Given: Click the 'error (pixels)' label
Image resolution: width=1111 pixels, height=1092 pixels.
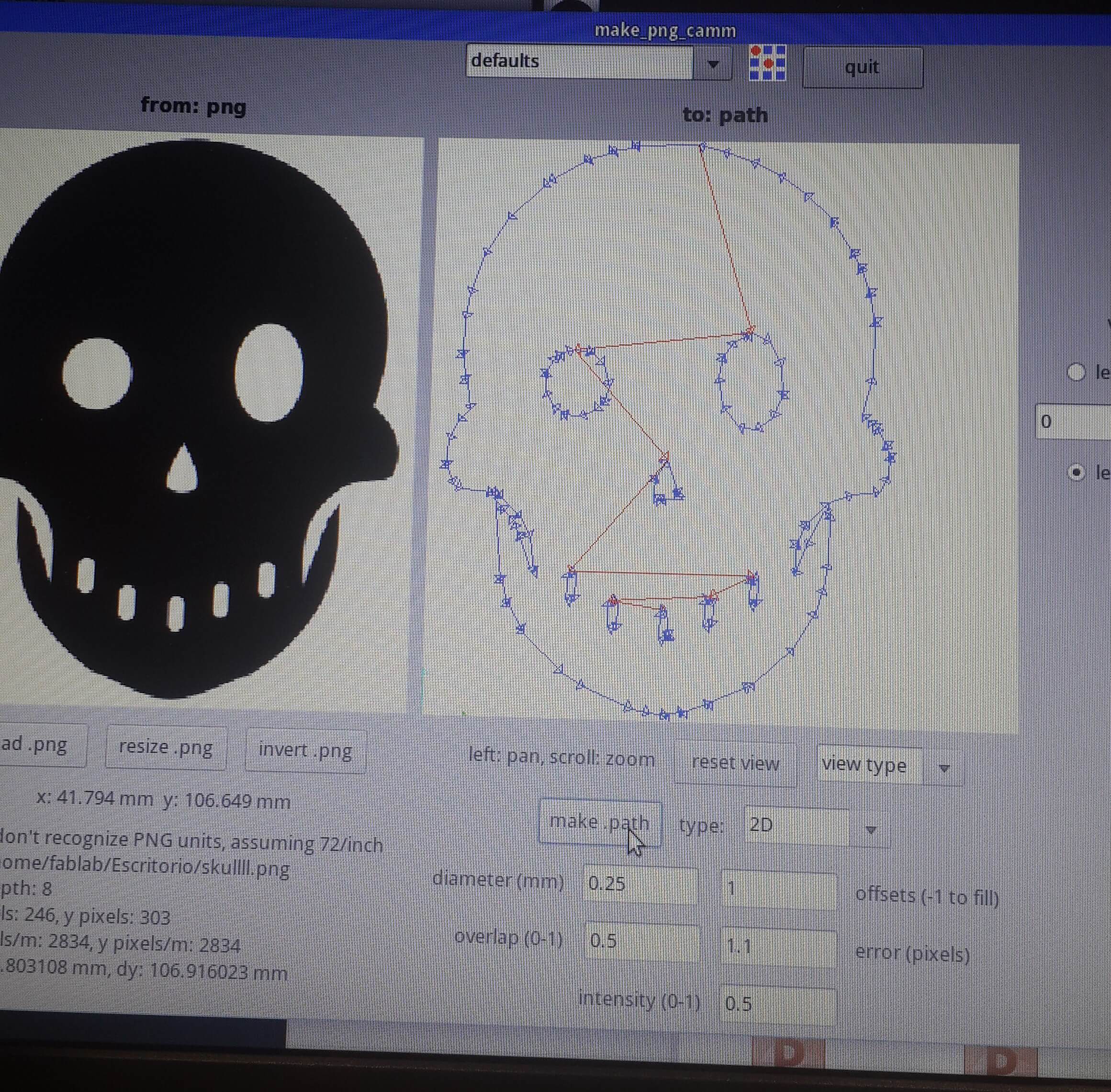Looking at the screenshot, I should coord(912,953).
